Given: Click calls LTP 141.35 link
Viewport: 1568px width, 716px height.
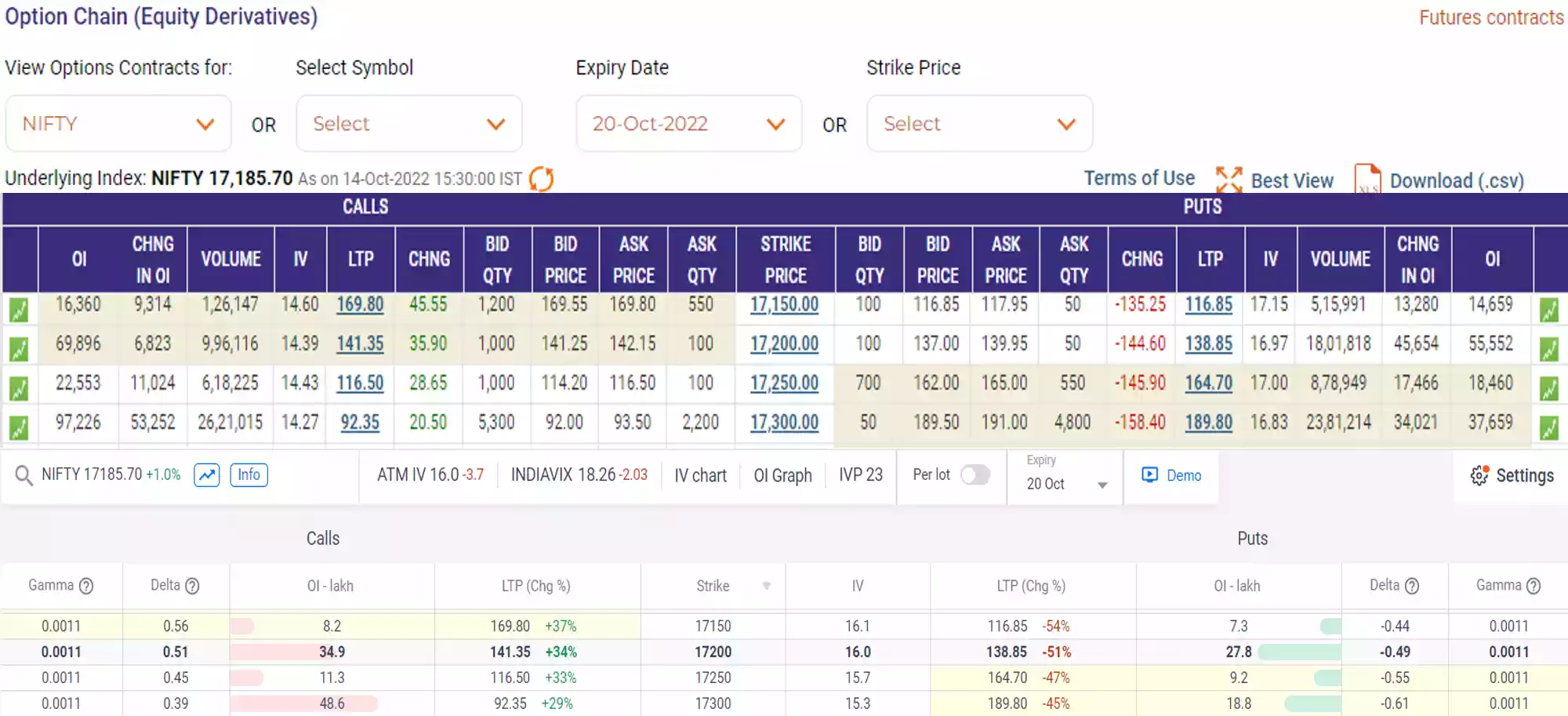Looking at the screenshot, I should (360, 343).
